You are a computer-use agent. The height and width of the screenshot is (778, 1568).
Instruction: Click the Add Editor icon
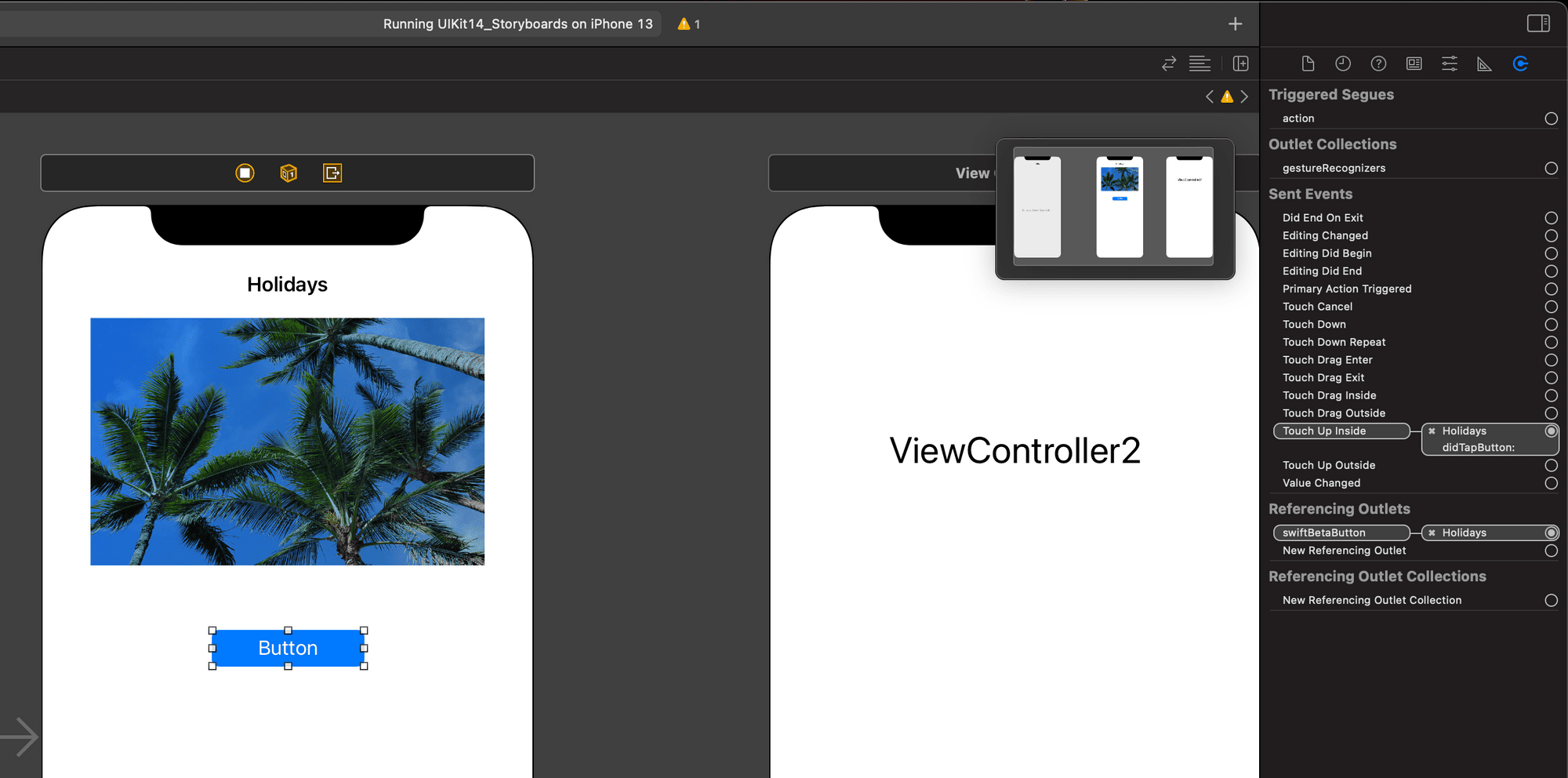[x=1240, y=64]
